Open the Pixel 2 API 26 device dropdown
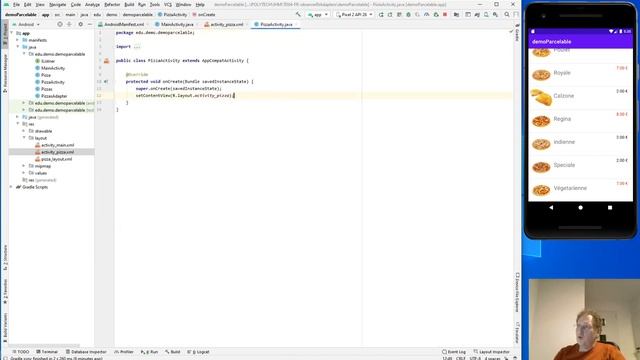This screenshot has height=360, width=640. click(x=354, y=15)
